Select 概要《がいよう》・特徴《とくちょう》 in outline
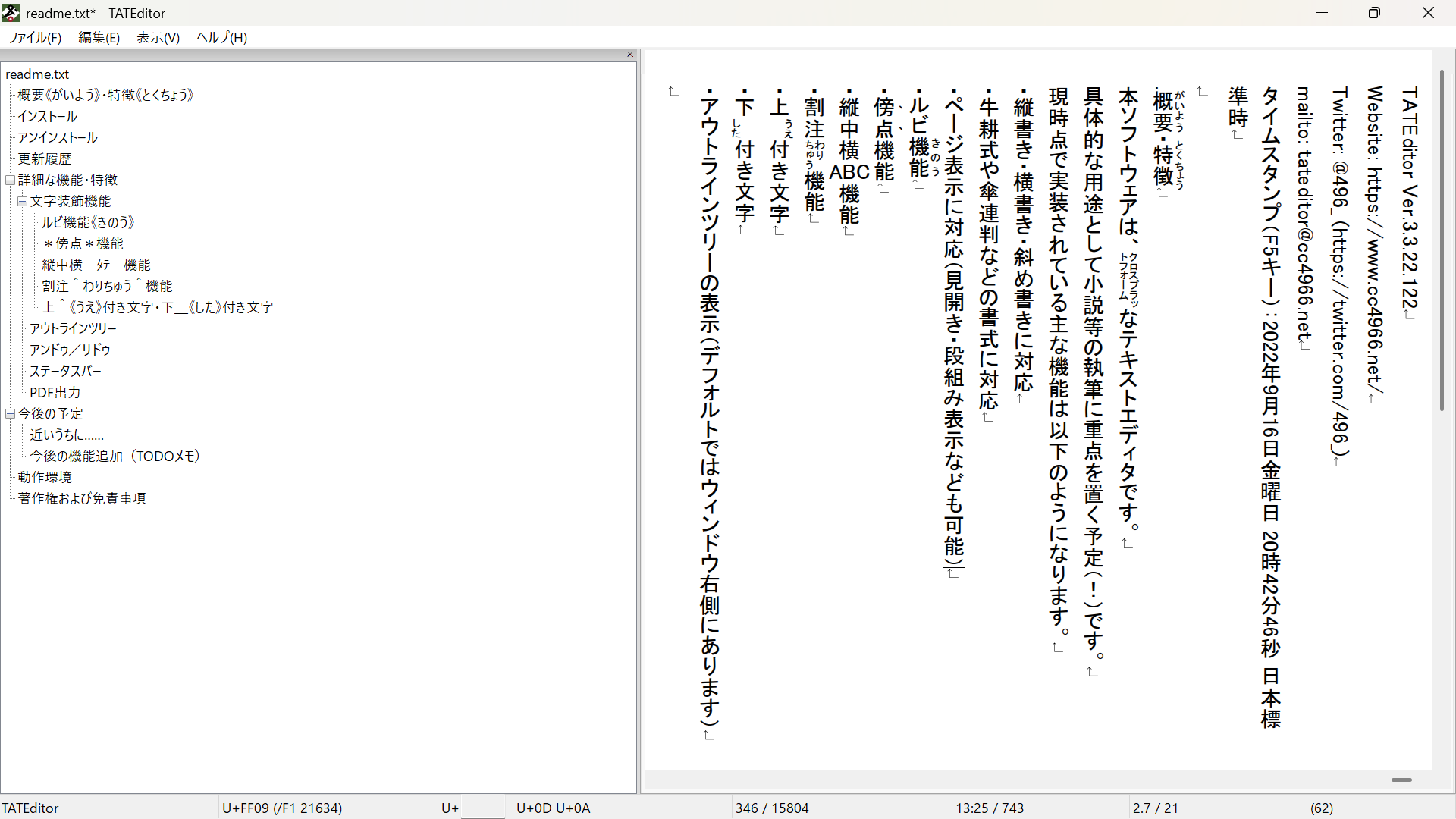This screenshot has width=1456, height=819. point(106,95)
